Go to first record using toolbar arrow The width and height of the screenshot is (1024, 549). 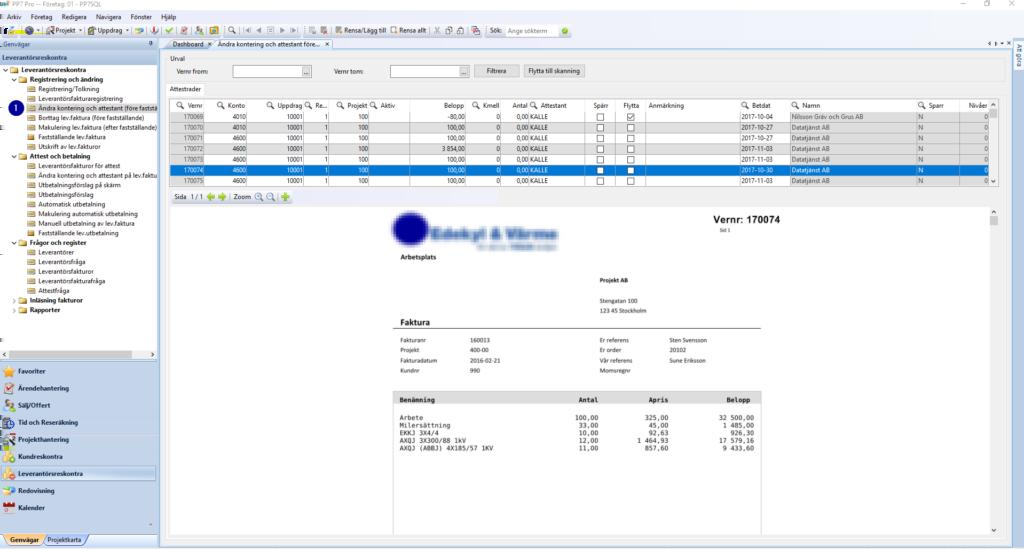coord(248,30)
